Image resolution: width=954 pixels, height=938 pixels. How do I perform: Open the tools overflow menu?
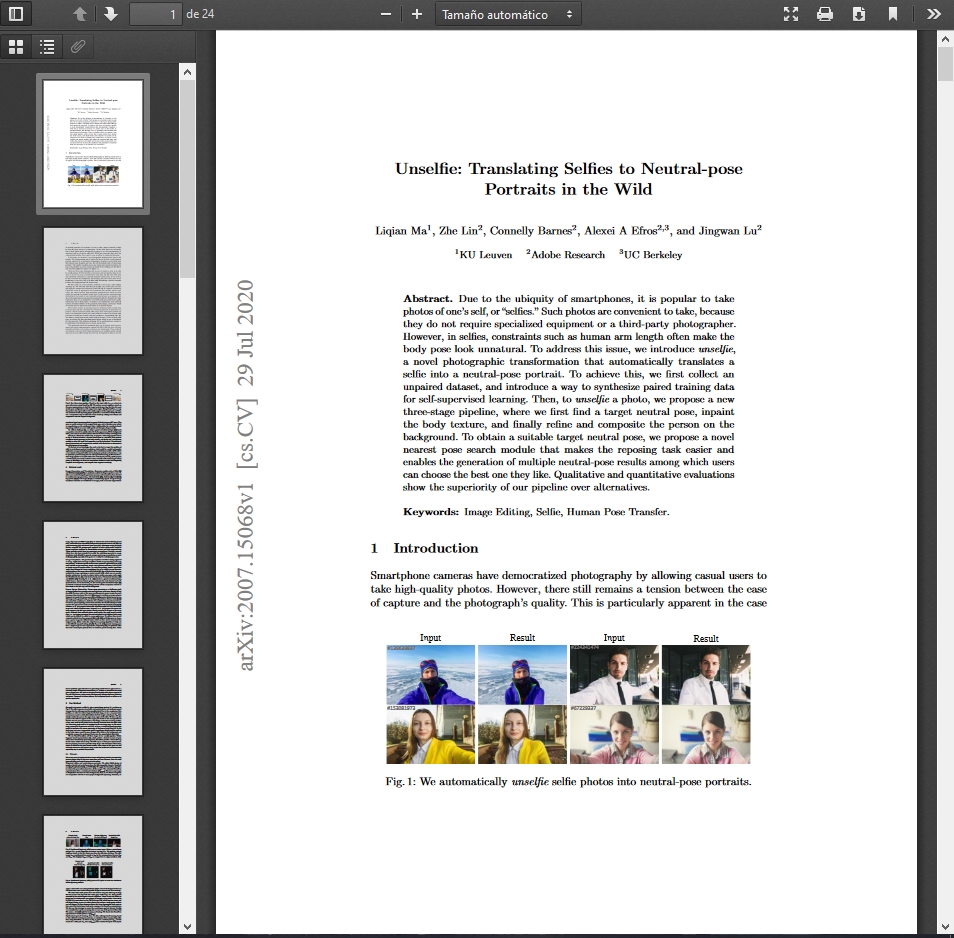tap(933, 14)
